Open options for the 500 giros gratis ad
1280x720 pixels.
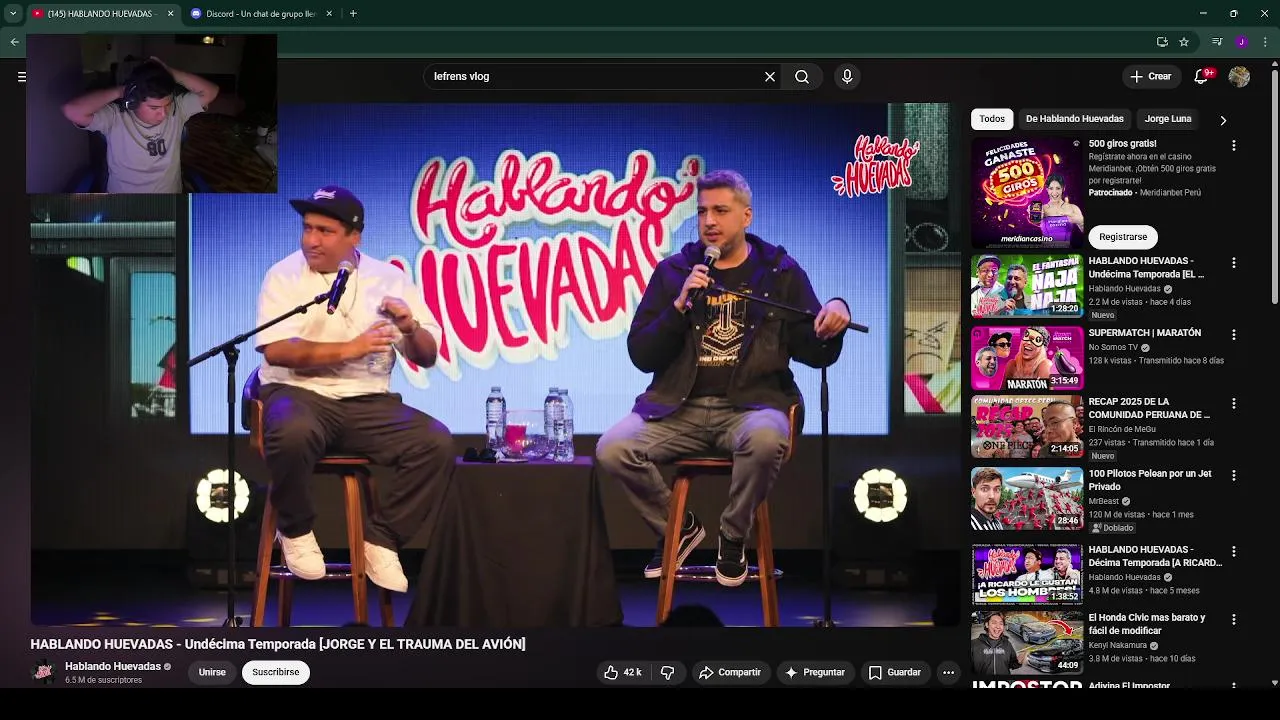coord(1233,146)
